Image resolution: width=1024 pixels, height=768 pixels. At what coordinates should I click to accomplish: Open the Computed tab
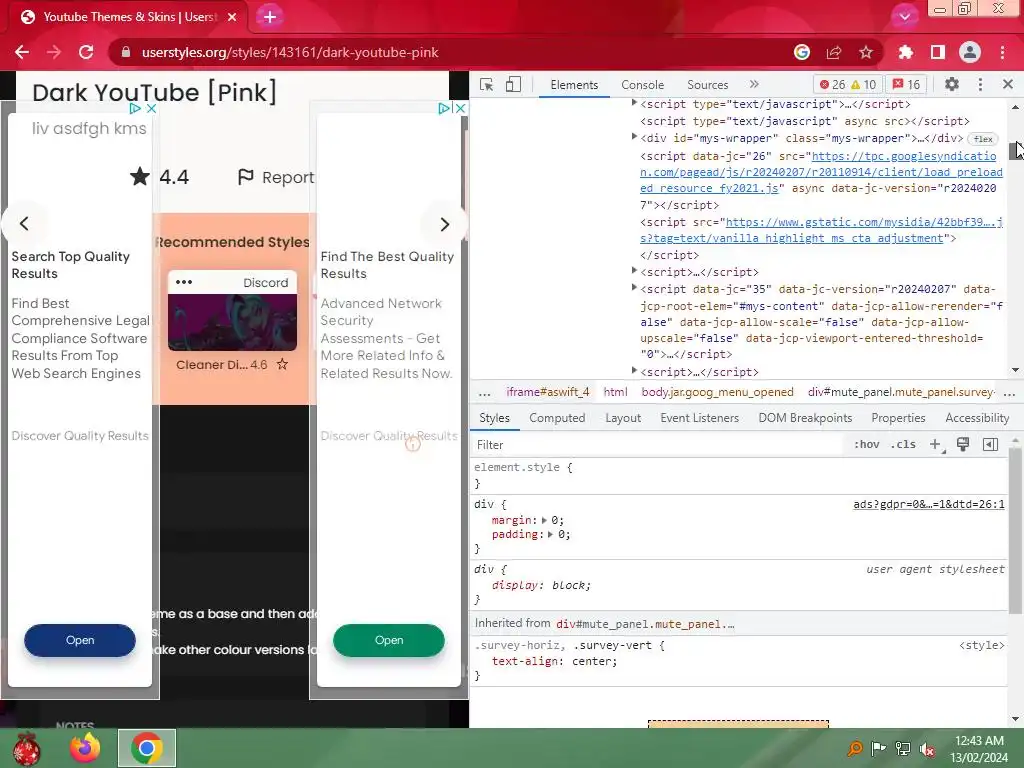tap(557, 418)
